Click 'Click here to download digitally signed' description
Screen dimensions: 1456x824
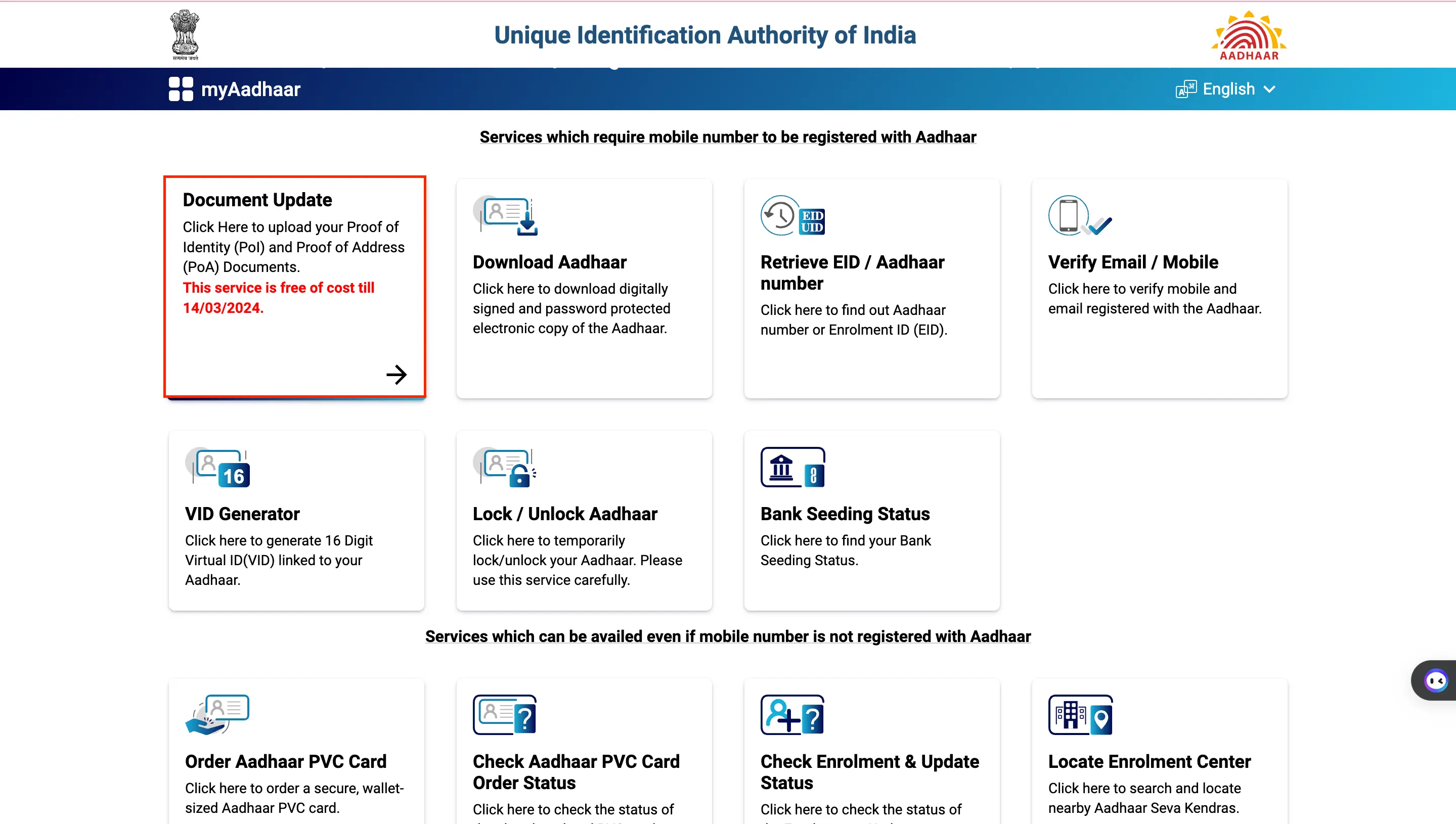pos(571,308)
